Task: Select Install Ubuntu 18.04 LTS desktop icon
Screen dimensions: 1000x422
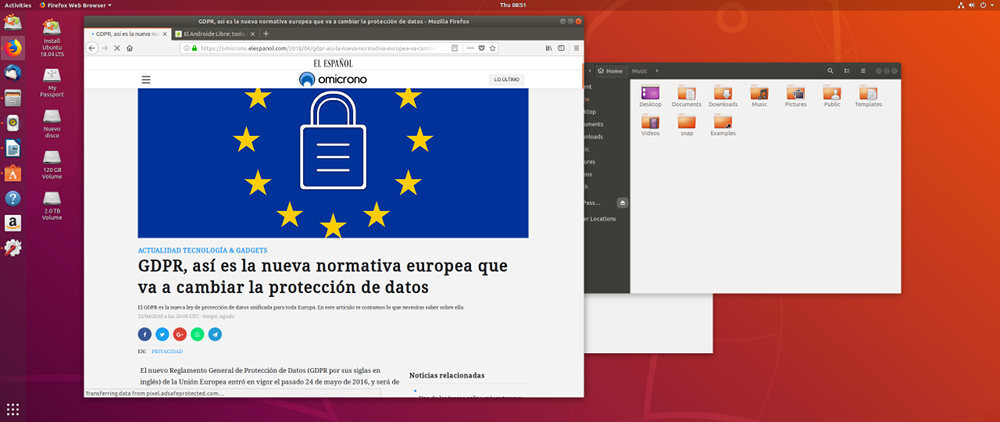Action: [x=52, y=38]
